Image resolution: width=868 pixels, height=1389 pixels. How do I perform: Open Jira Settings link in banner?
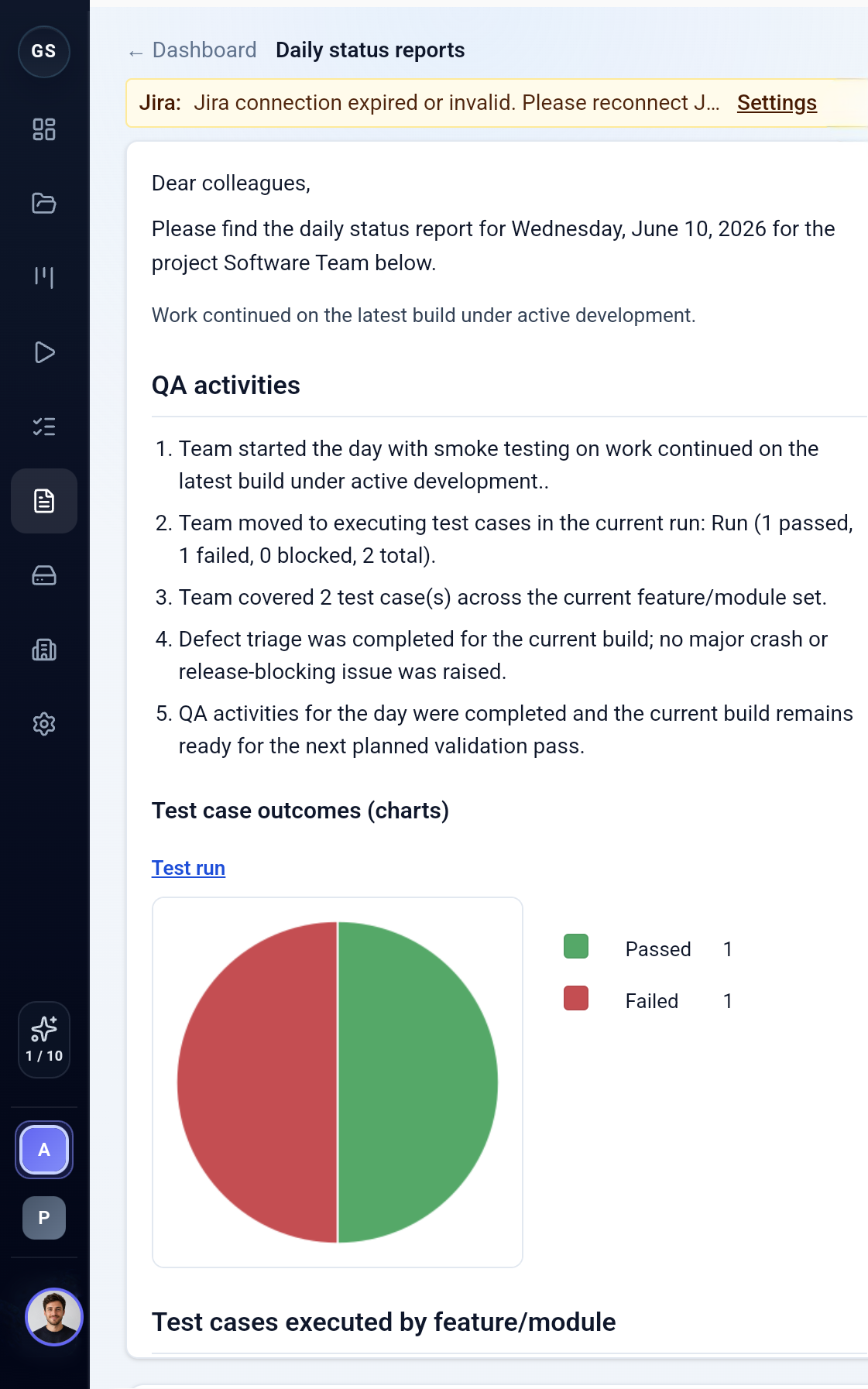tap(777, 103)
